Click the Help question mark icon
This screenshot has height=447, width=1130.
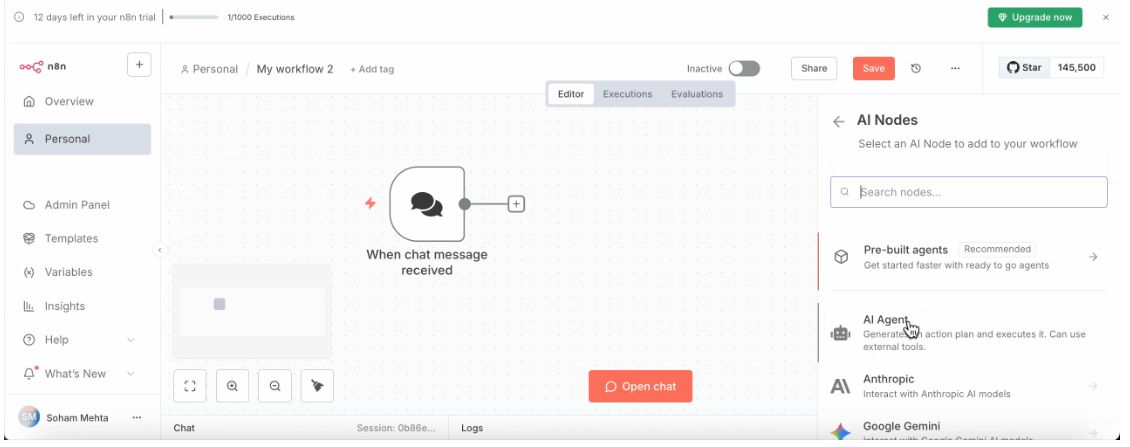click(29, 340)
